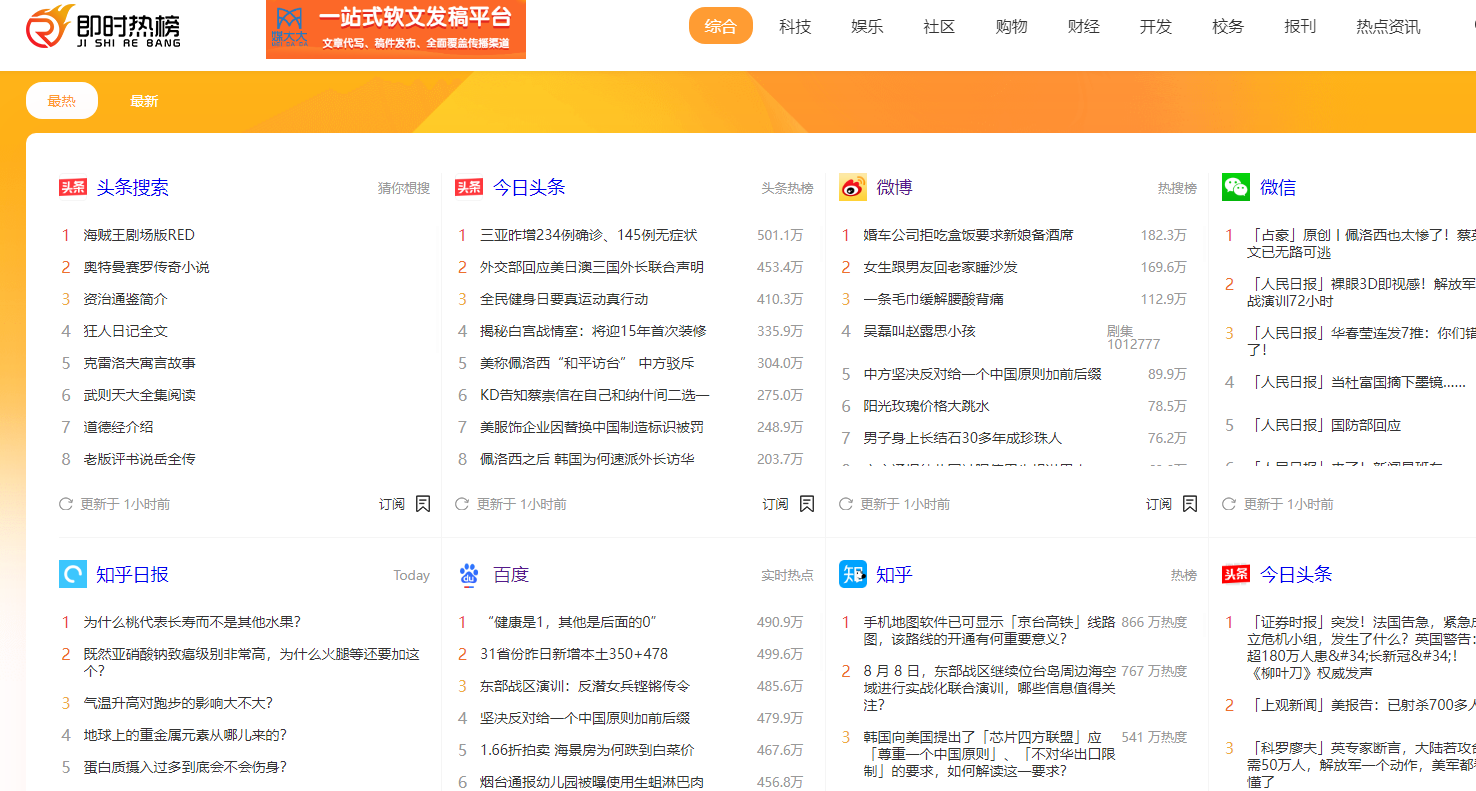Click subscribe bookmark icon in 头条搜索 card
The height and width of the screenshot is (791, 1476).
[x=423, y=504]
